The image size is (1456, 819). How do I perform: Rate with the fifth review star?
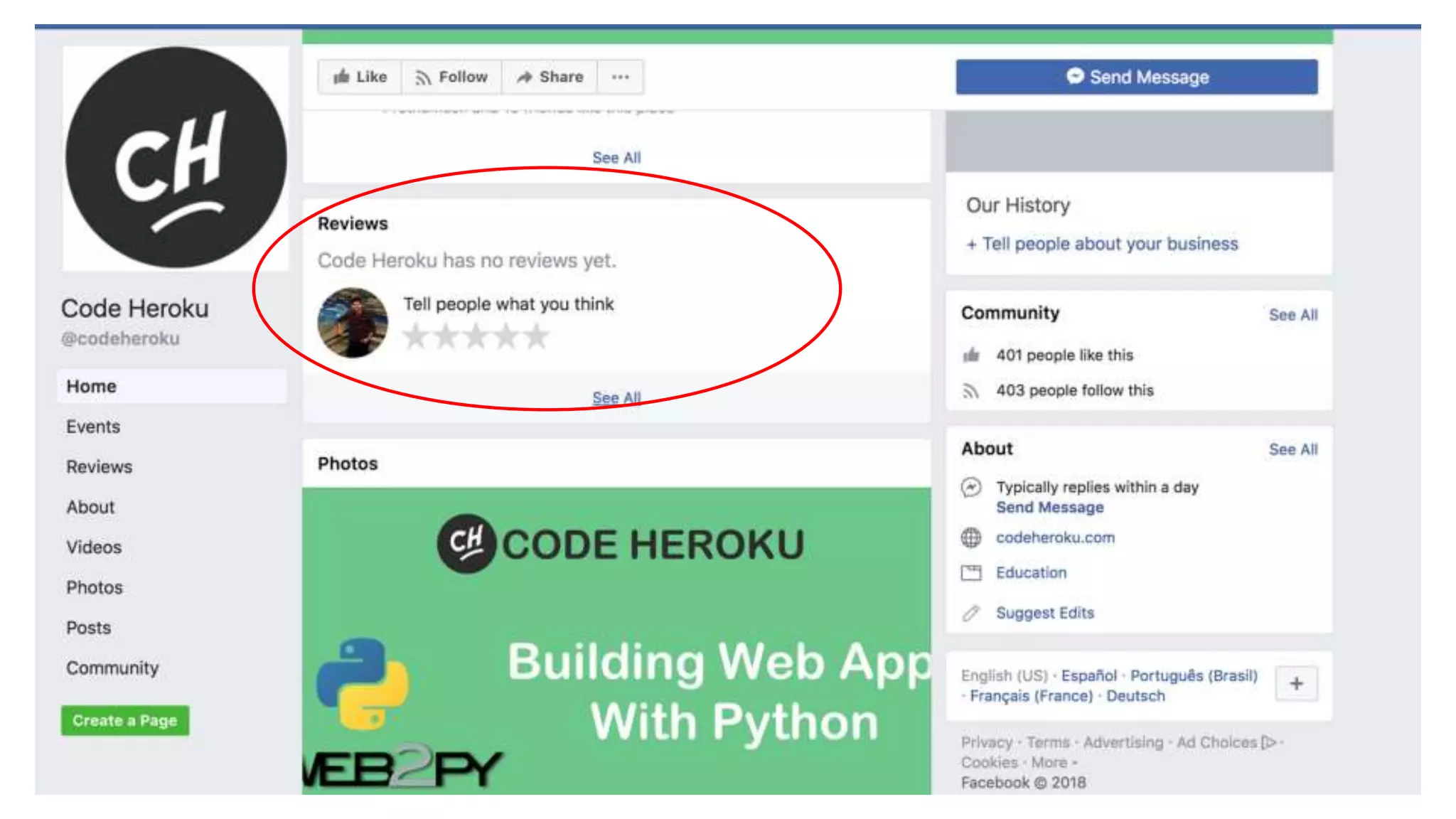tap(537, 336)
